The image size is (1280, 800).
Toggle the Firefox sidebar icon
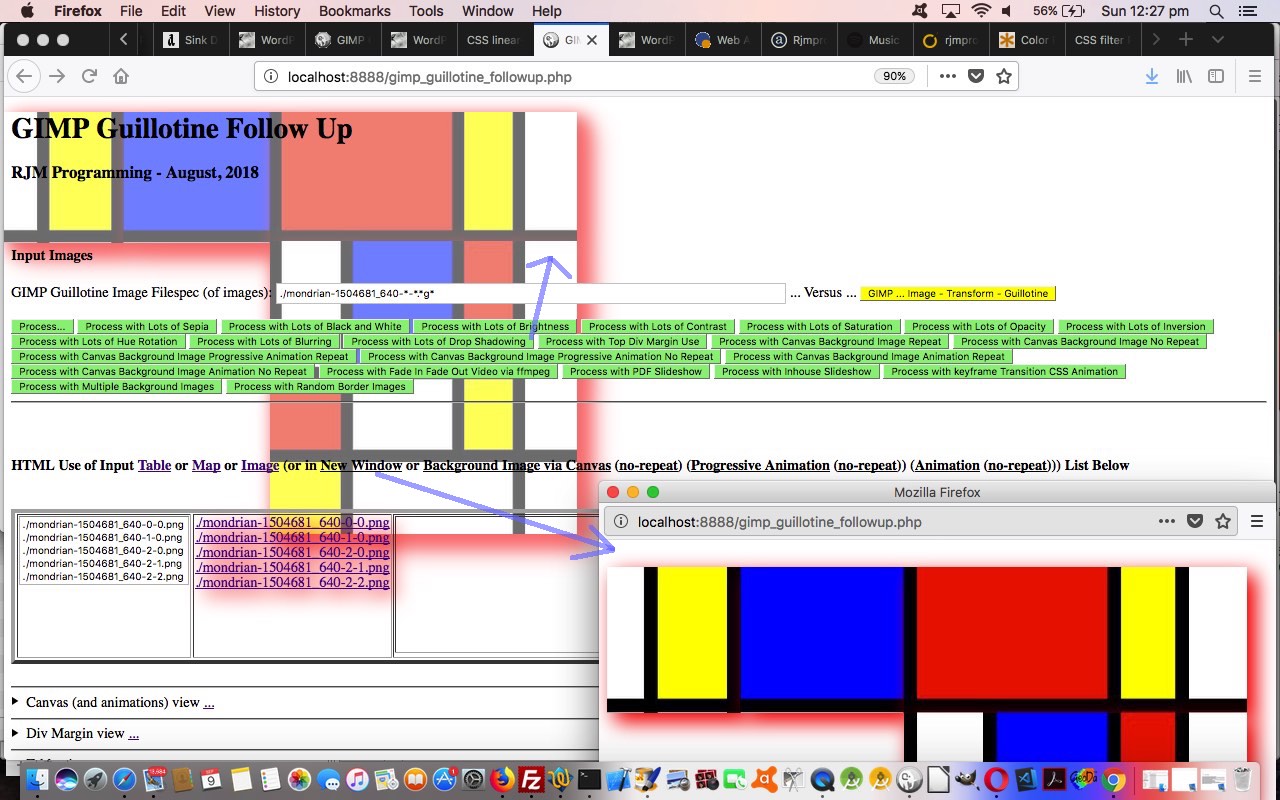pos(1216,77)
